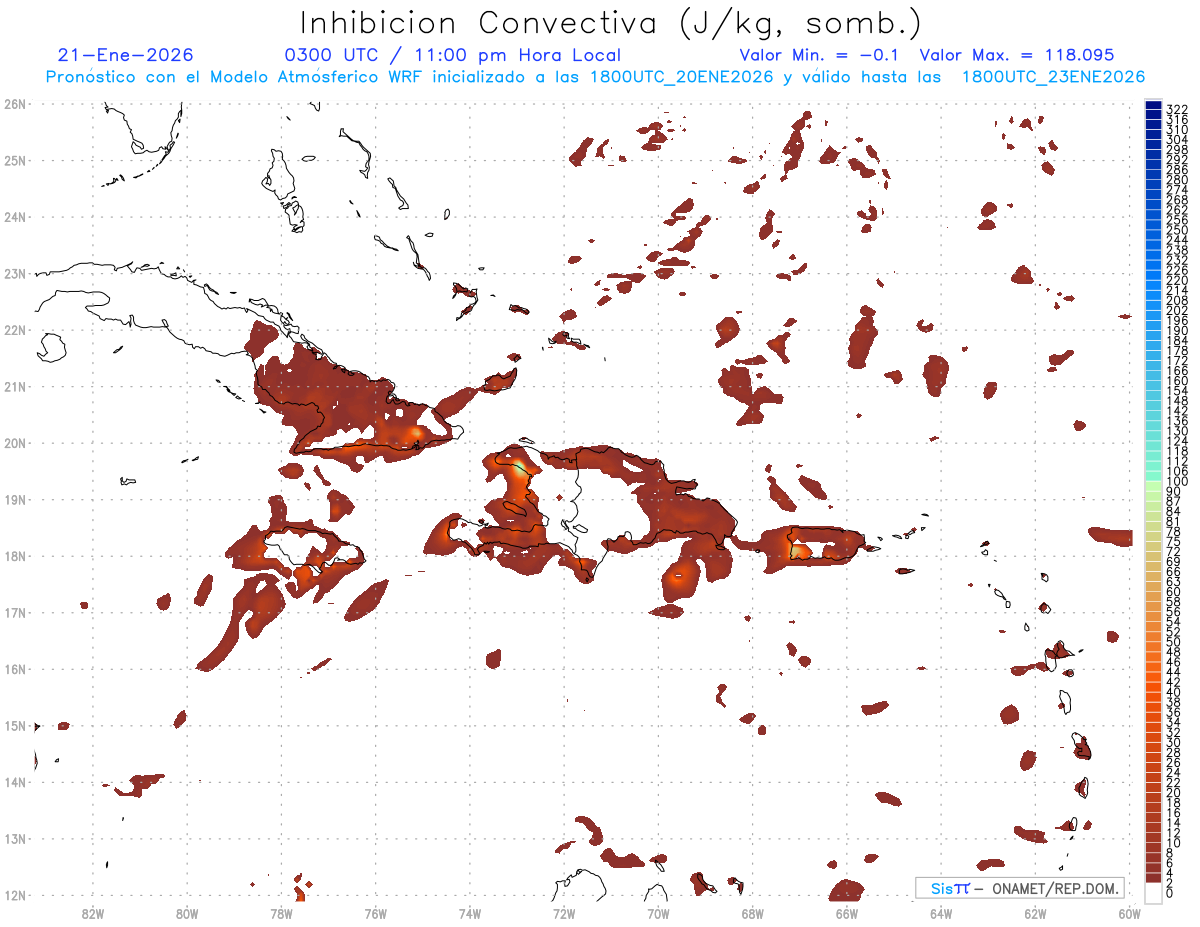Click the title 'Inhibicion Convectiva (J/kg, somb.)'
The image size is (1200, 927).
611,23
